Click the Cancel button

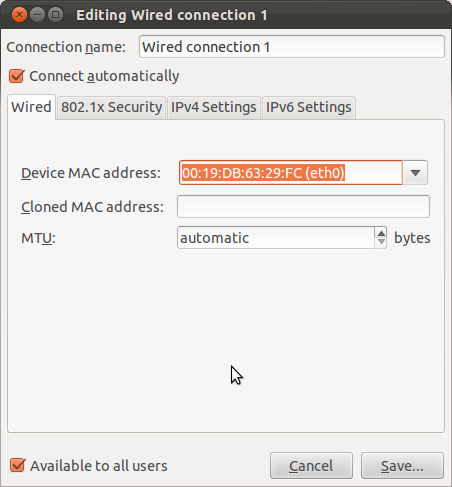click(x=311, y=466)
